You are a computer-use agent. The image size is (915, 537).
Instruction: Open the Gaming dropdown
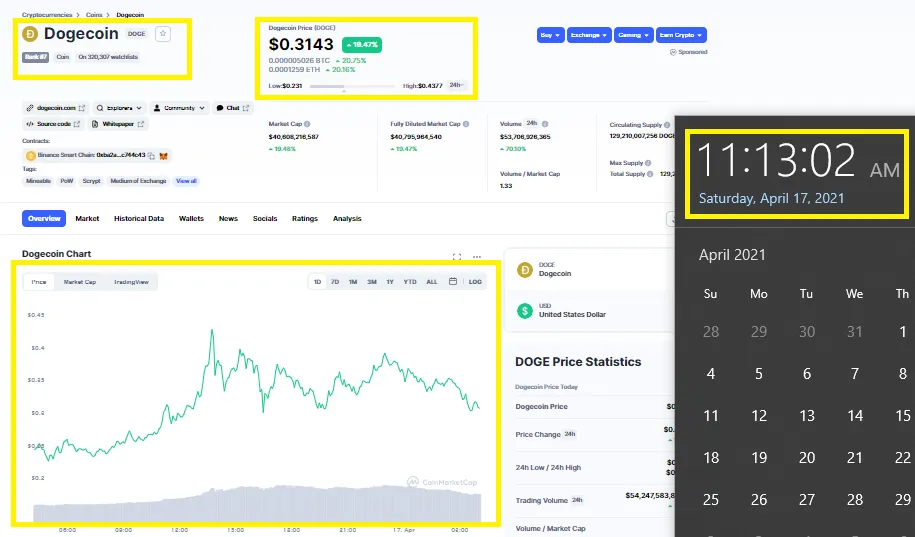(633, 35)
